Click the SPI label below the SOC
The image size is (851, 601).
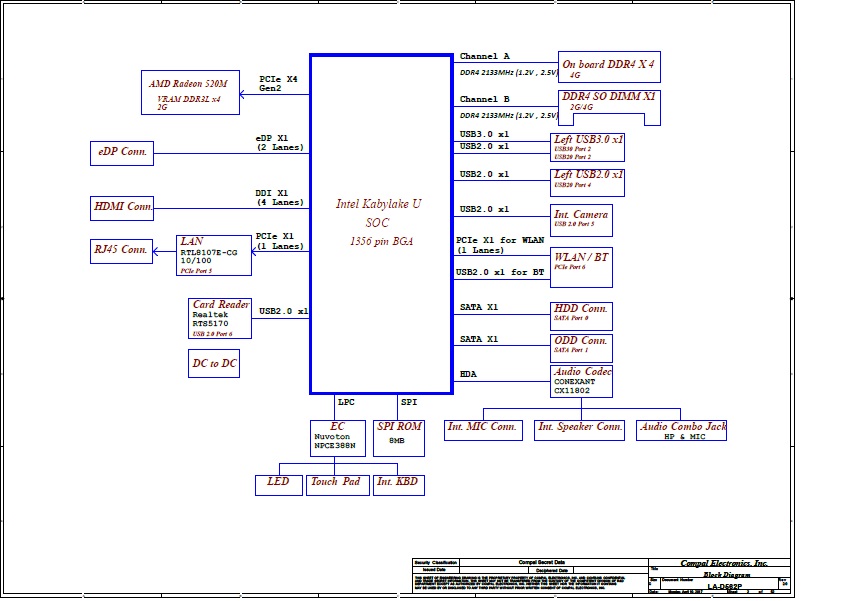pyautogui.click(x=409, y=402)
